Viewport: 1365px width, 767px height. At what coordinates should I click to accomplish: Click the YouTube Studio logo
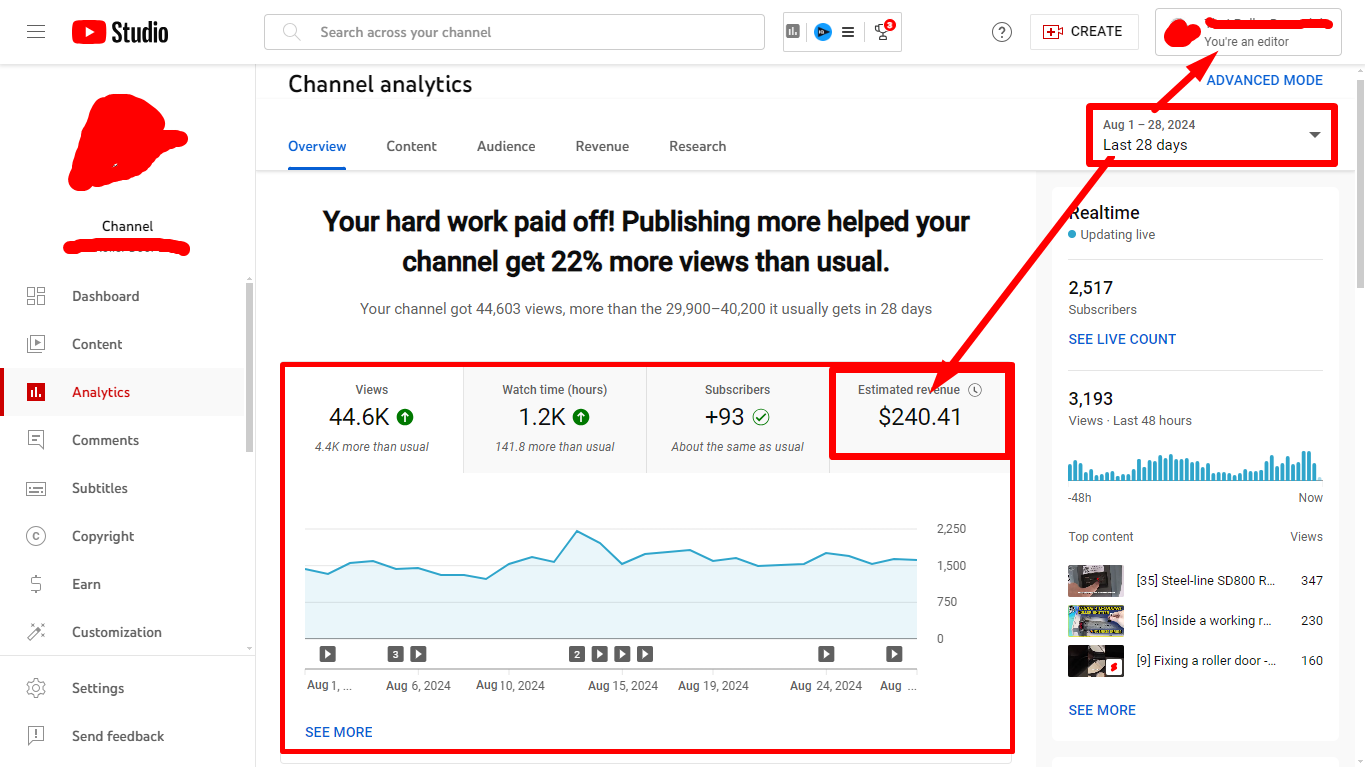120,32
